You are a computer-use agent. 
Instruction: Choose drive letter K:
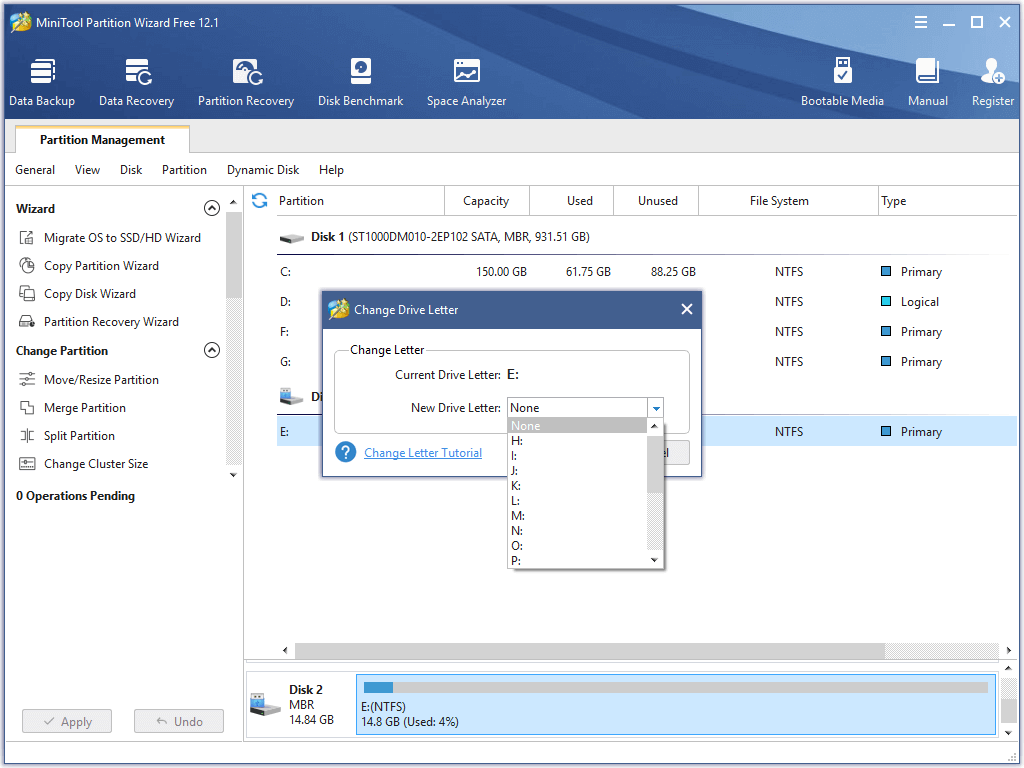tap(577, 486)
